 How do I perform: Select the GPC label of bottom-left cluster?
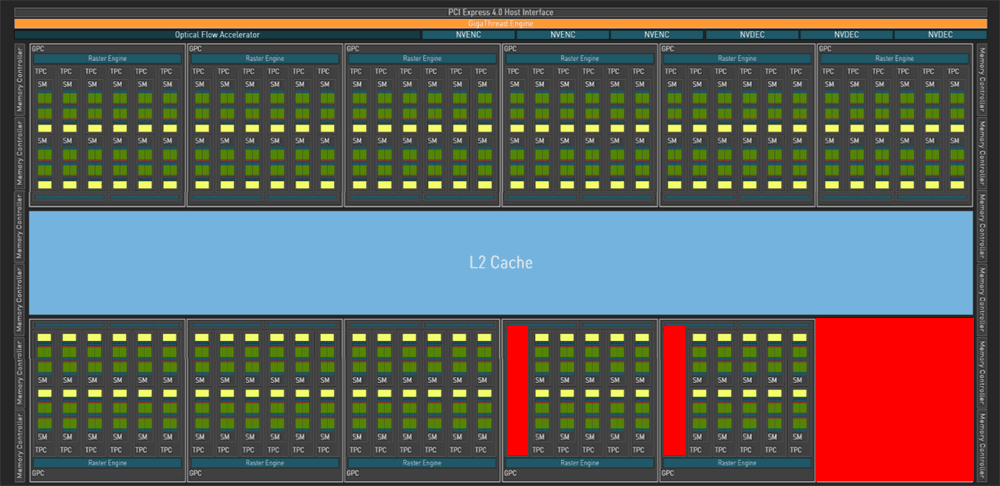coord(38,474)
